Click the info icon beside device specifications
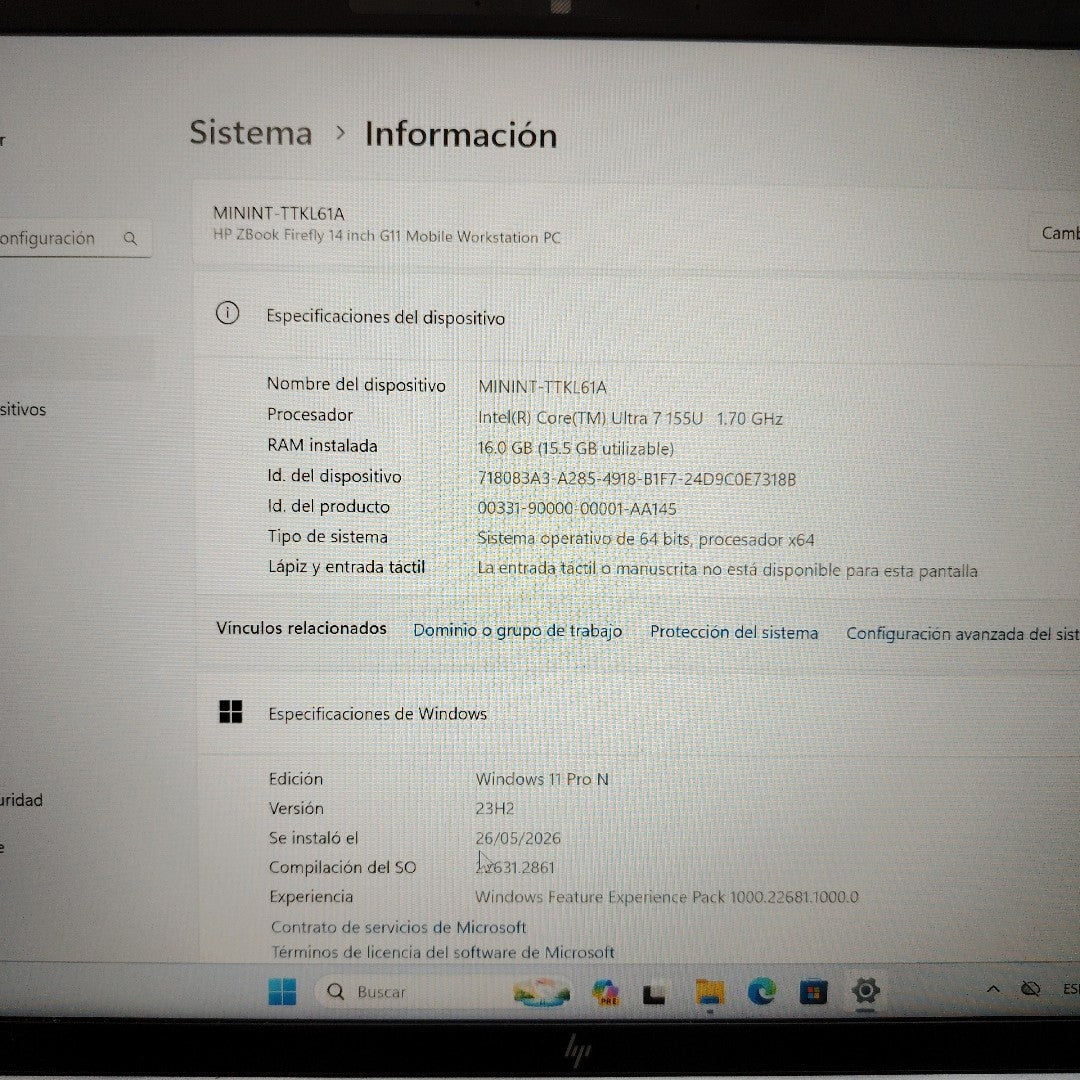 pos(227,313)
